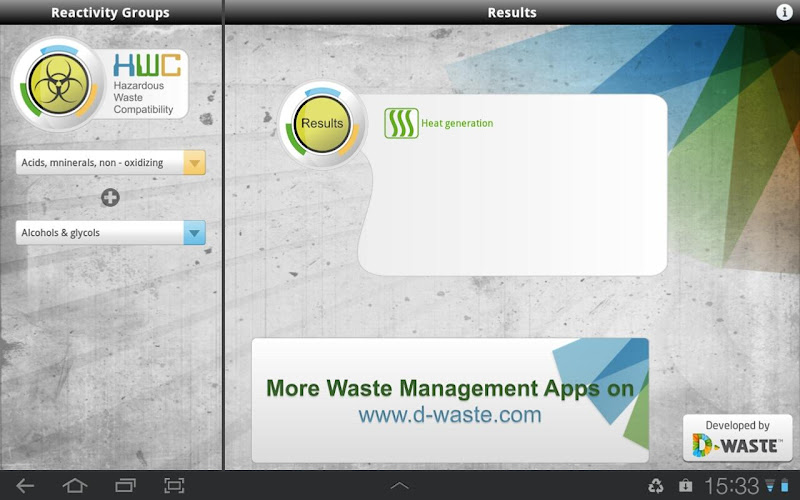Tap the 15:33 clock in the status bar
800x500 pixels.
[731, 486]
